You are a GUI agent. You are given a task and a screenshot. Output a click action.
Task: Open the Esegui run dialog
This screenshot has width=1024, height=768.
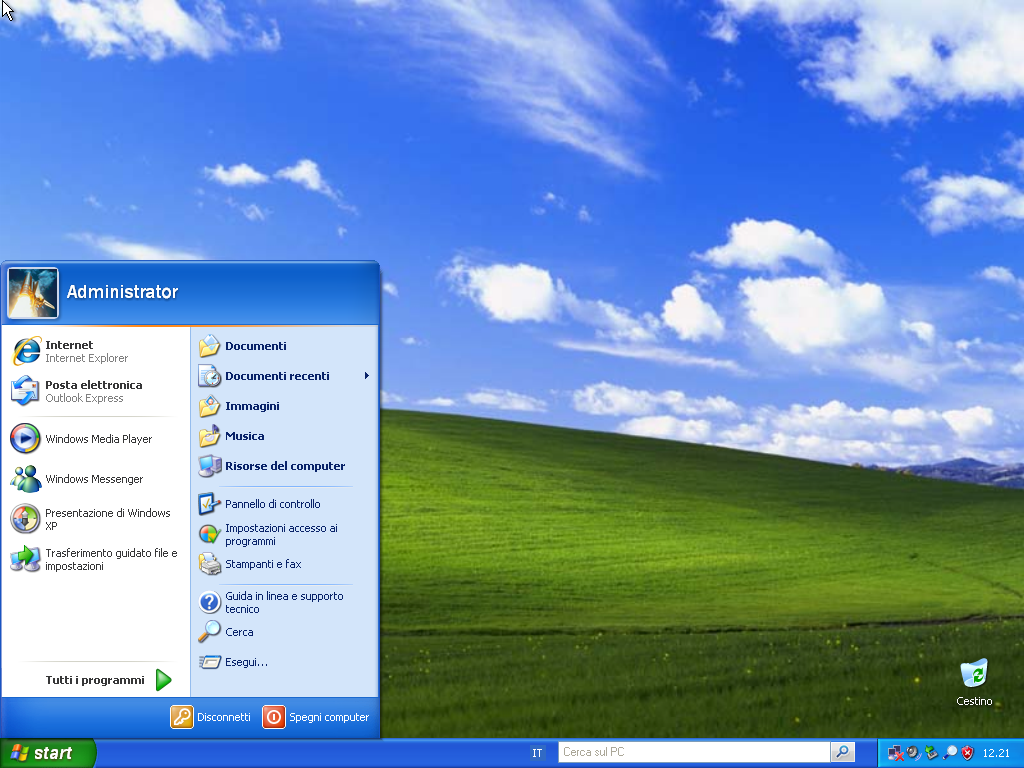285,662
